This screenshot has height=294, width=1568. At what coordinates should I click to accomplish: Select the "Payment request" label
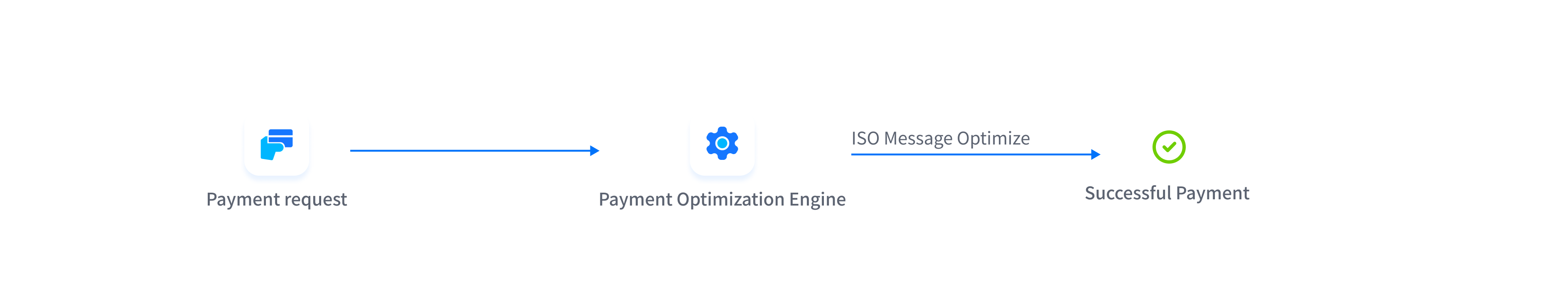pyautogui.click(x=276, y=200)
